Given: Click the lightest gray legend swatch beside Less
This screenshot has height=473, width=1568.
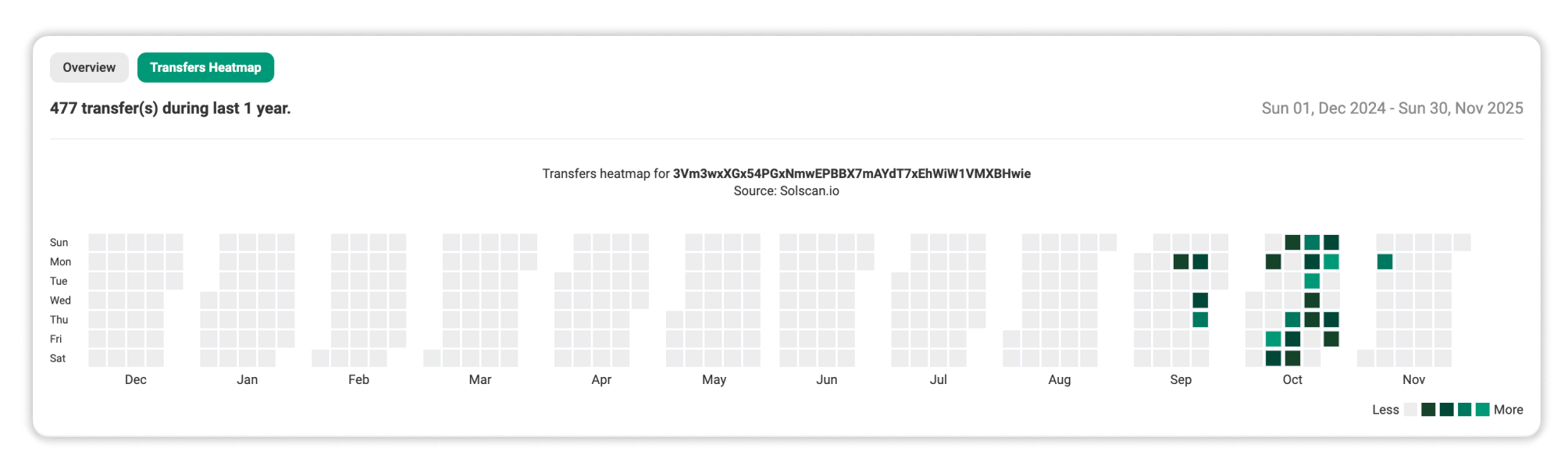Looking at the screenshot, I should click(1410, 410).
